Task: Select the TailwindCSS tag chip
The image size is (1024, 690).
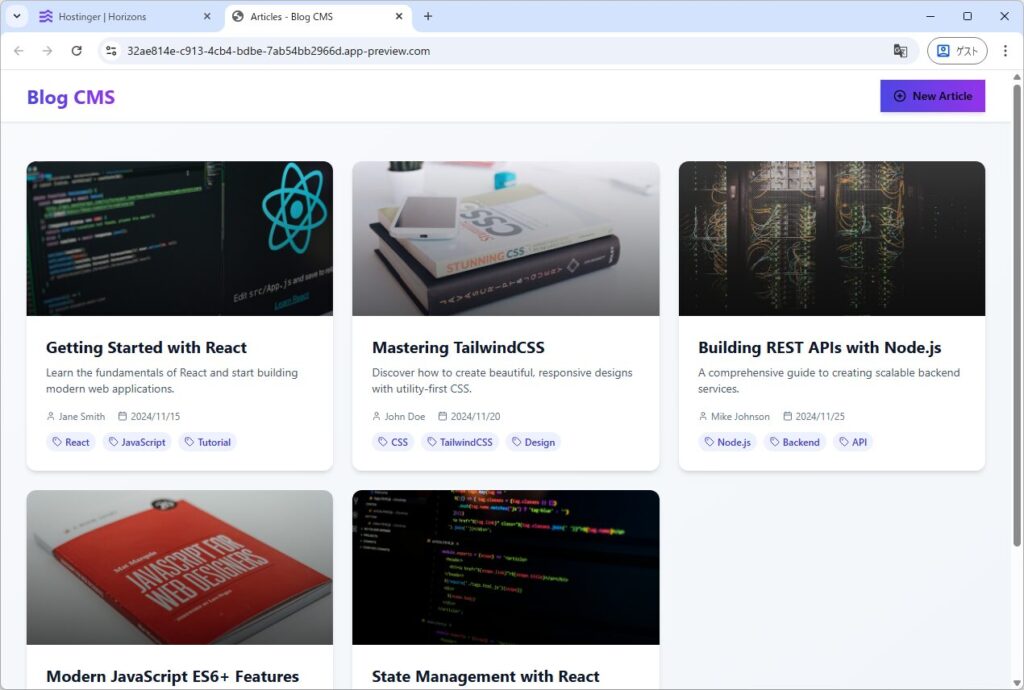Action: pos(461,442)
